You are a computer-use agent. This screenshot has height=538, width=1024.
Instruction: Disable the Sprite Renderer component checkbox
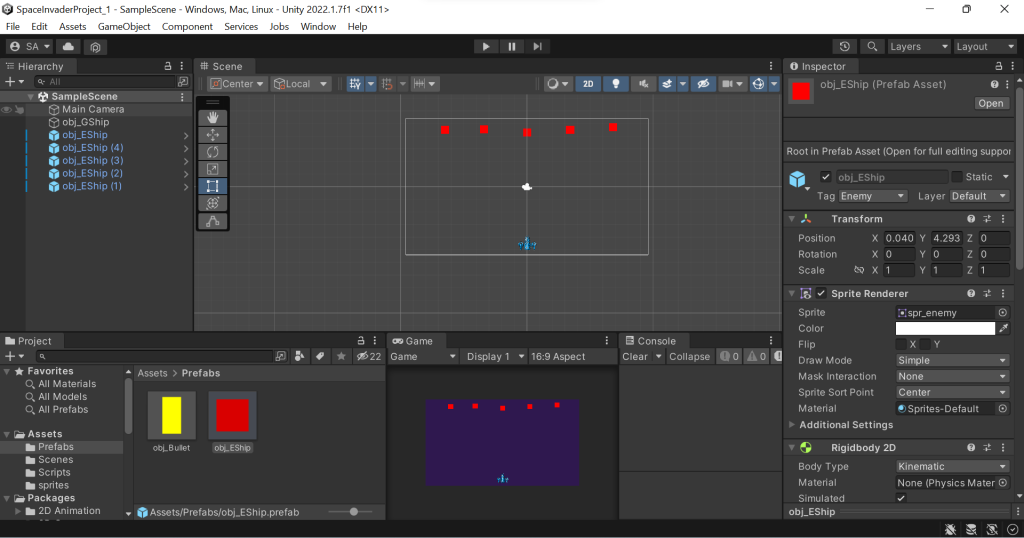822,293
